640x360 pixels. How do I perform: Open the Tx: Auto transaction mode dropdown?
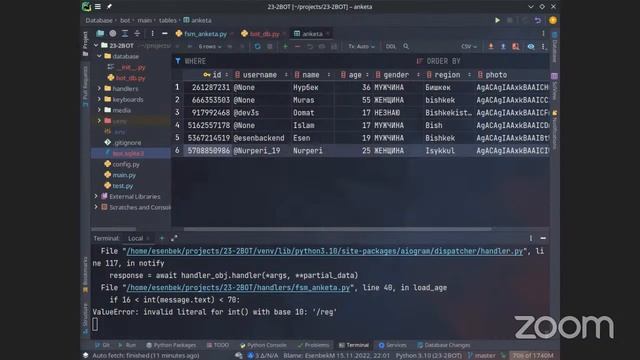click(x=361, y=47)
